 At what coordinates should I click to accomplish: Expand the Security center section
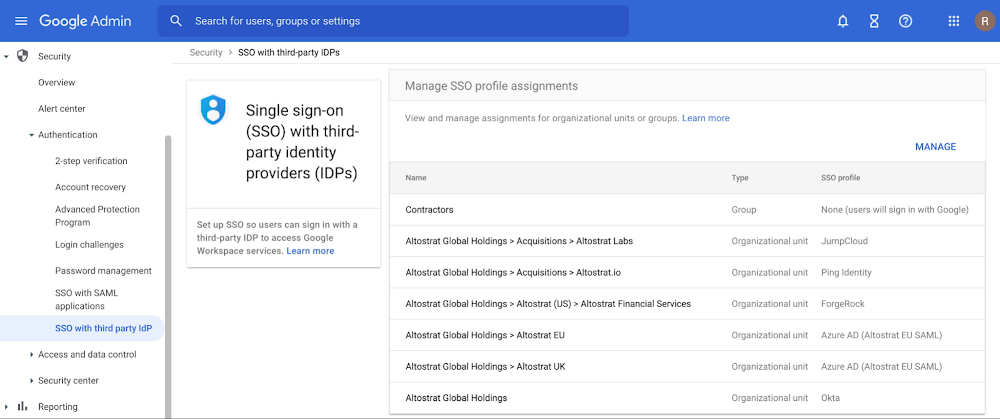pos(31,381)
